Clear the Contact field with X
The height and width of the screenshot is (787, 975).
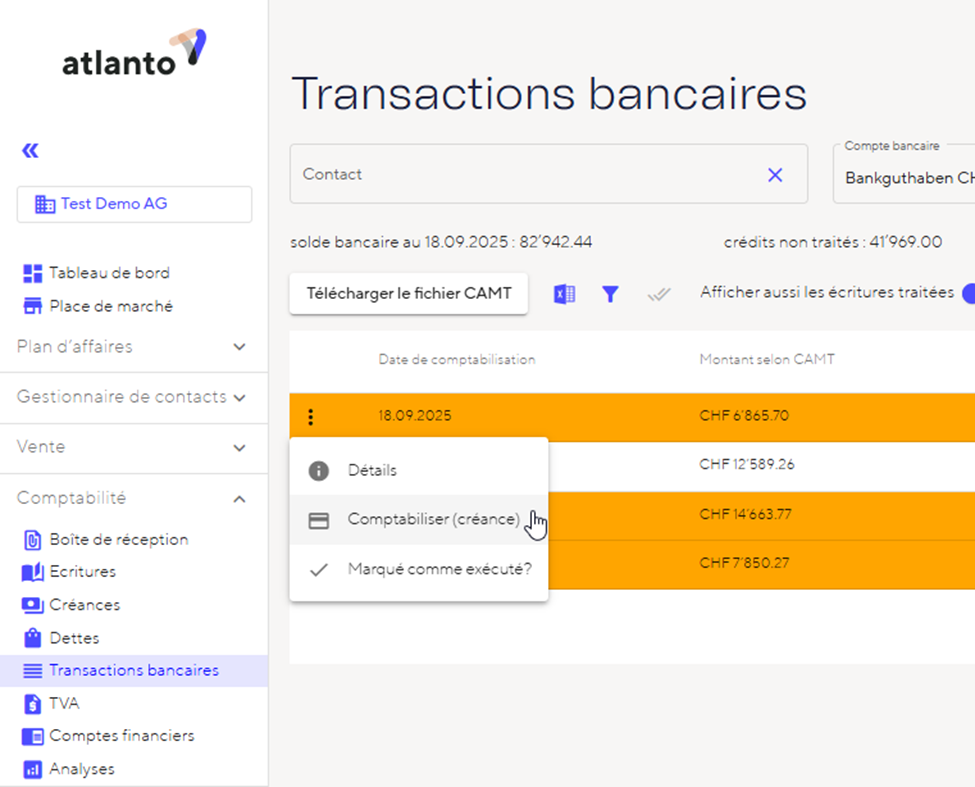coord(775,175)
